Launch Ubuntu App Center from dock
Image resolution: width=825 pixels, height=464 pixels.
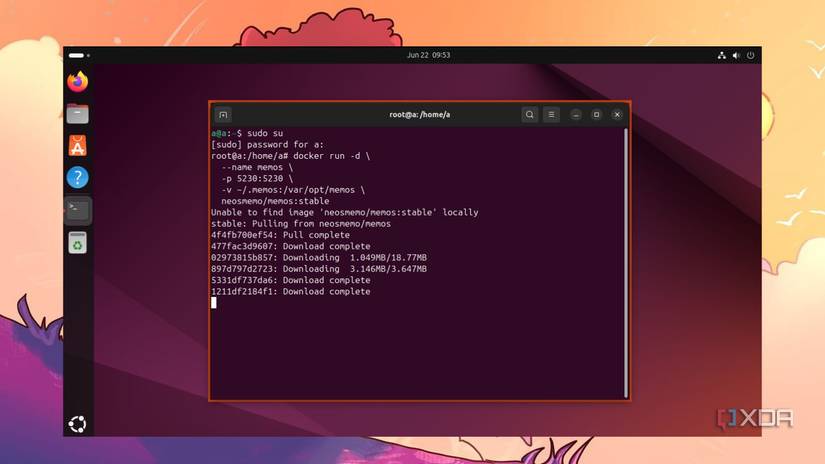click(77, 146)
